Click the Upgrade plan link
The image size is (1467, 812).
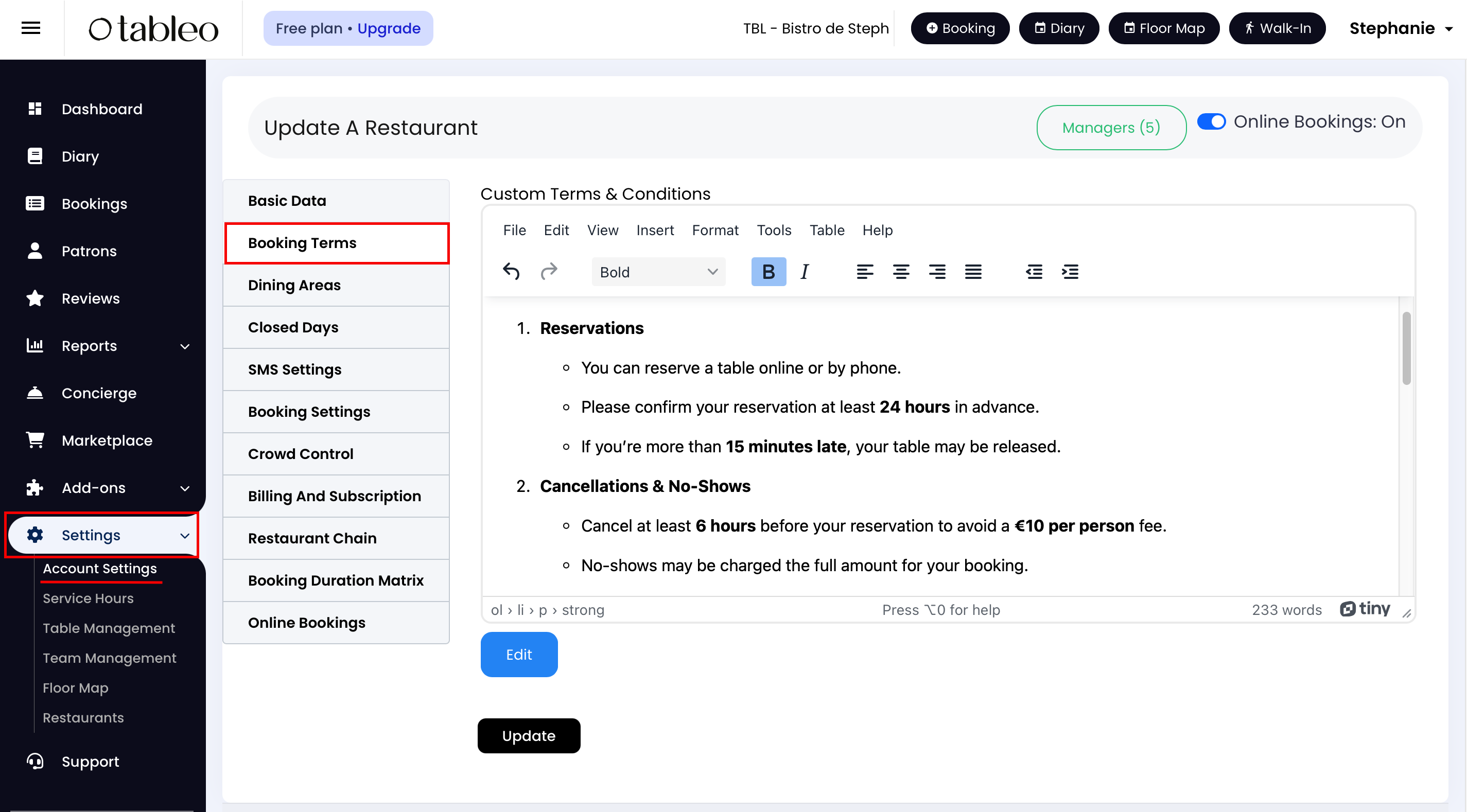[x=389, y=28]
